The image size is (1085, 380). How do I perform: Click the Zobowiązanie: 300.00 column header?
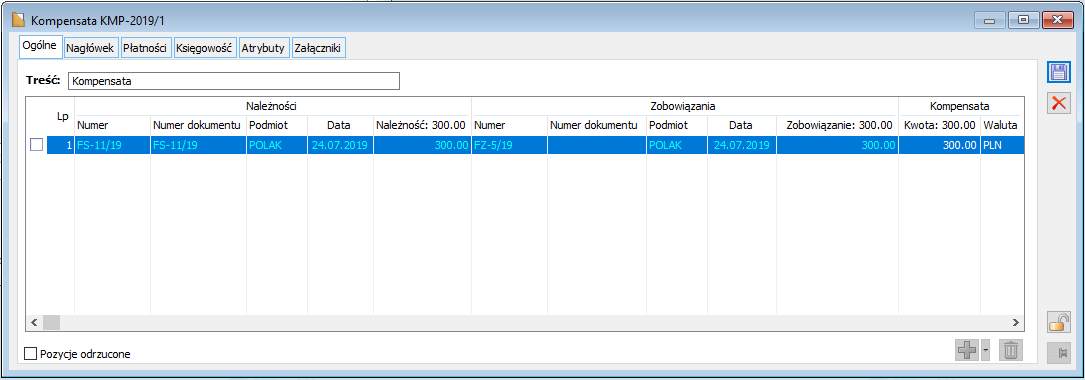(837, 125)
